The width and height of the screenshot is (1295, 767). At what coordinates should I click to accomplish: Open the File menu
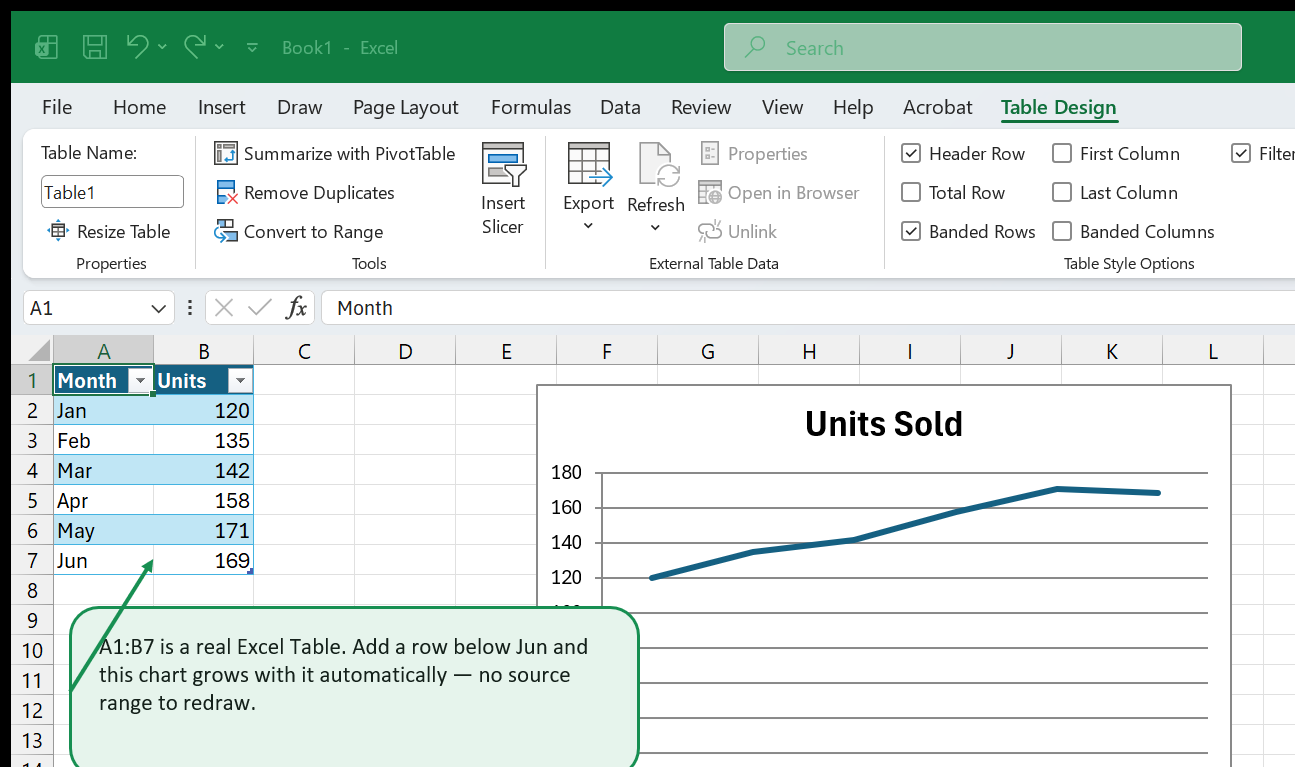click(57, 107)
